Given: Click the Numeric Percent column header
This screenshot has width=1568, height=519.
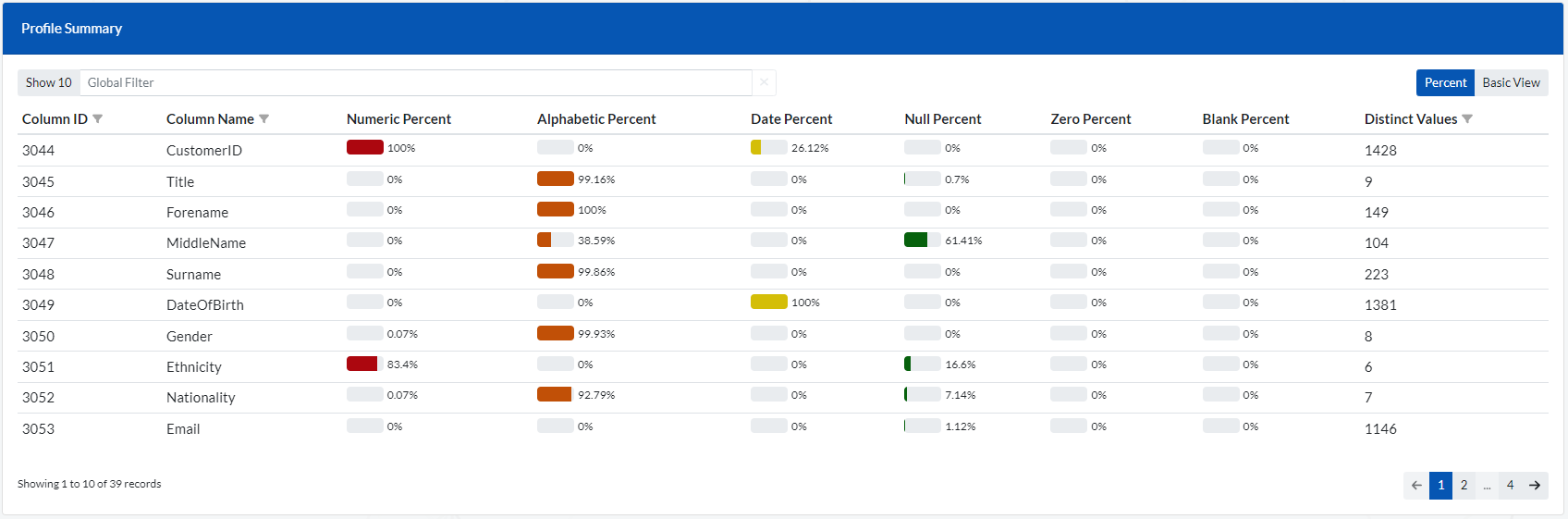Looking at the screenshot, I should pos(398,119).
